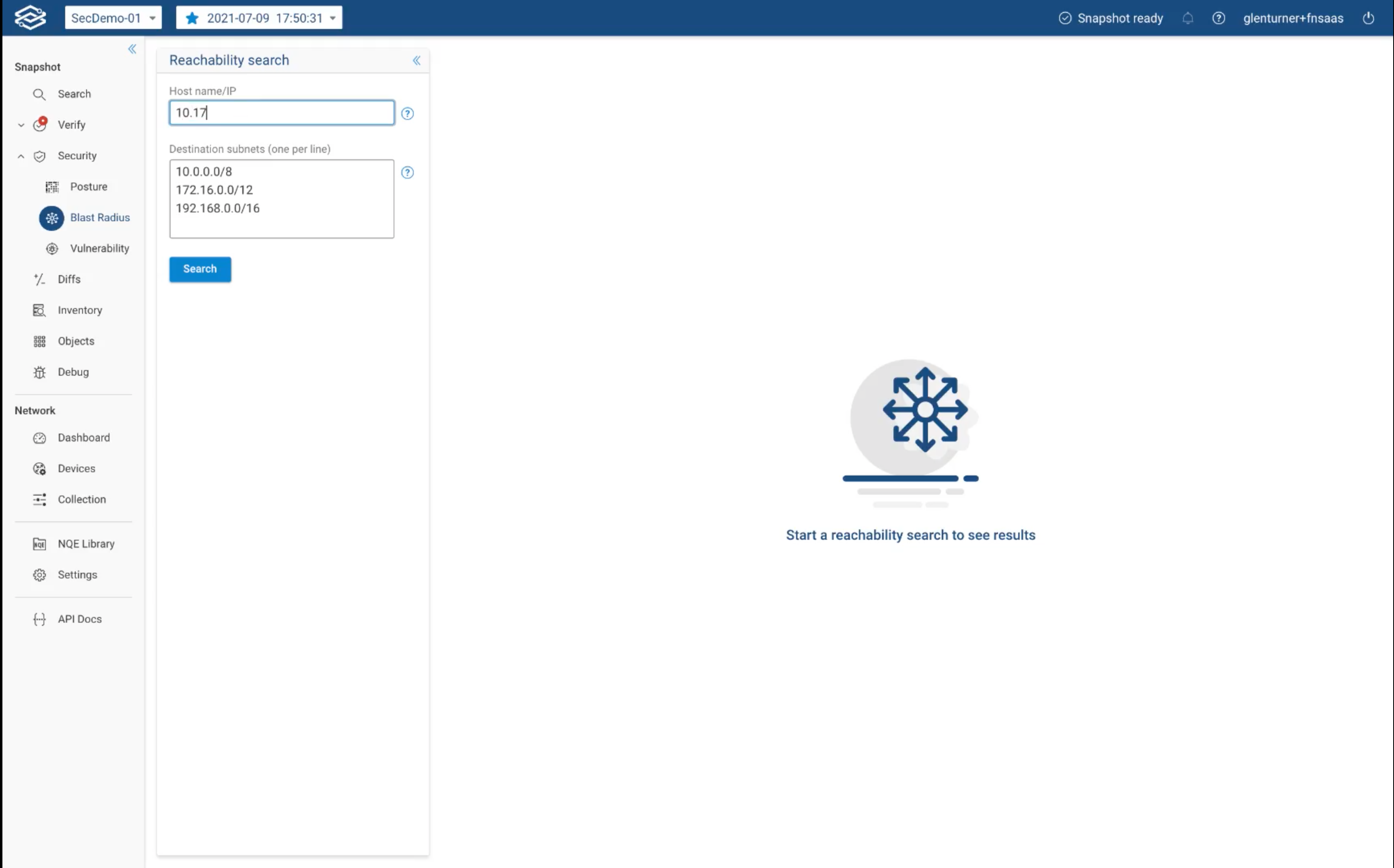Click the notifications bell icon
The image size is (1394, 868).
coord(1188,19)
